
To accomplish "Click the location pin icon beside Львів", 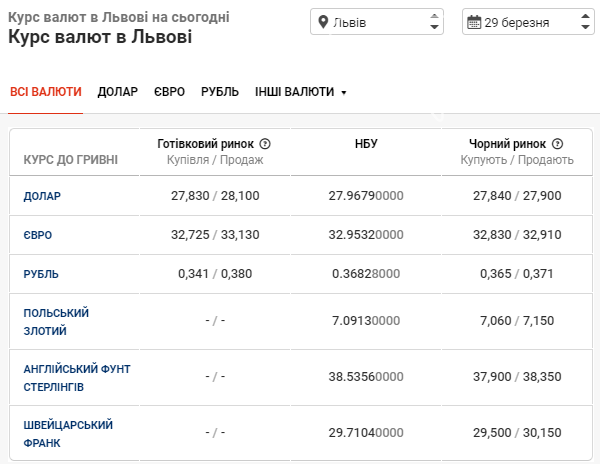I will coord(323,22).
